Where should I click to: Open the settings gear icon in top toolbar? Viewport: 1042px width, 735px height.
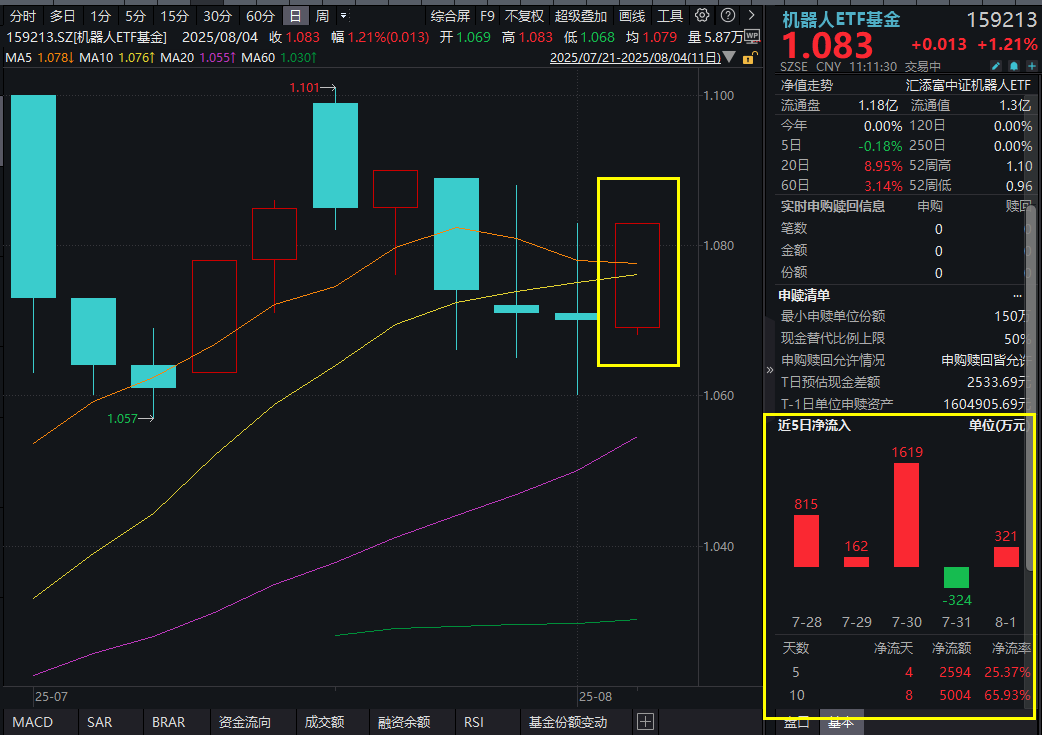[703, 15]
